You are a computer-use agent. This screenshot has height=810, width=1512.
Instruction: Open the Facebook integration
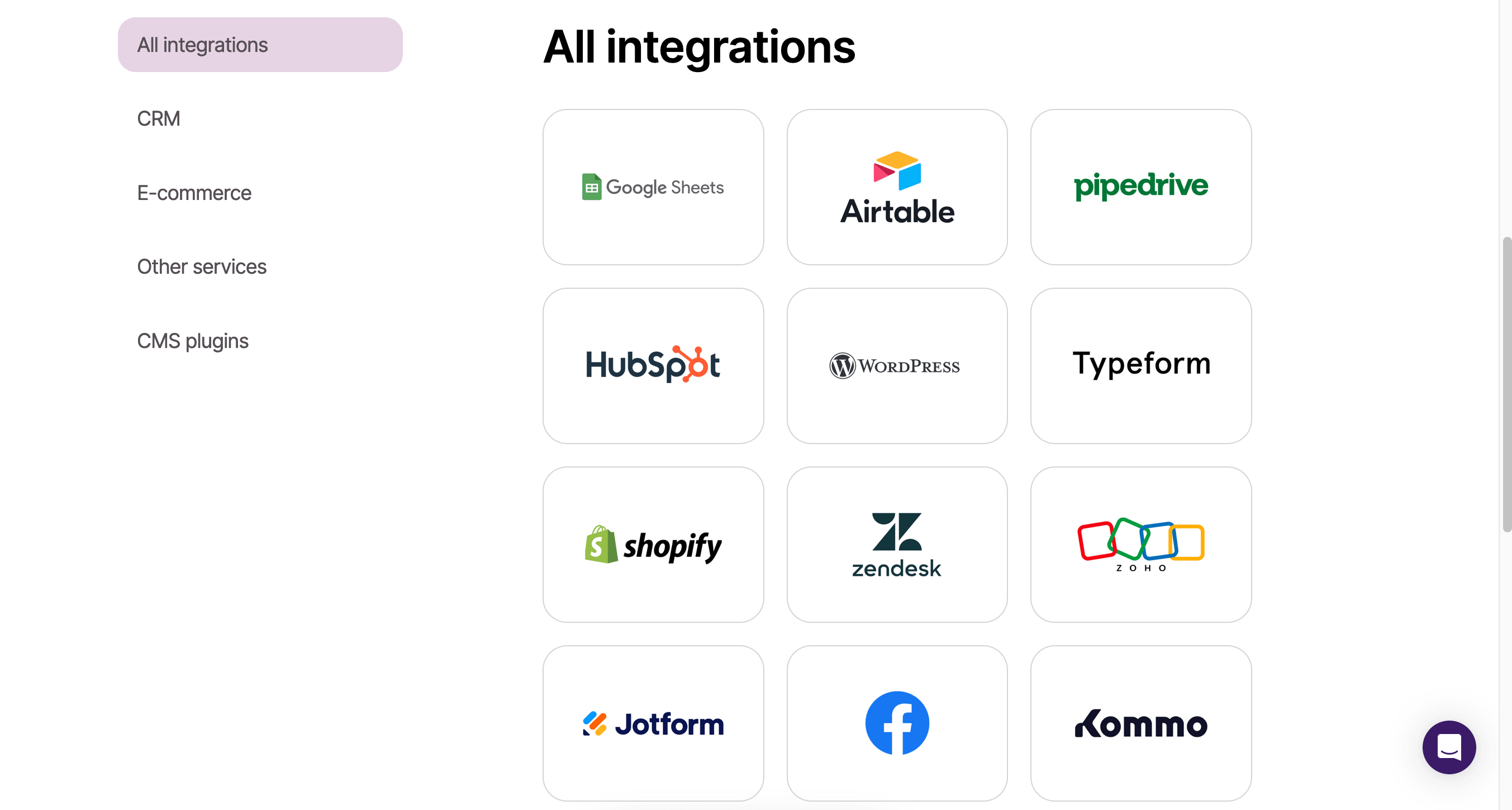897,723
